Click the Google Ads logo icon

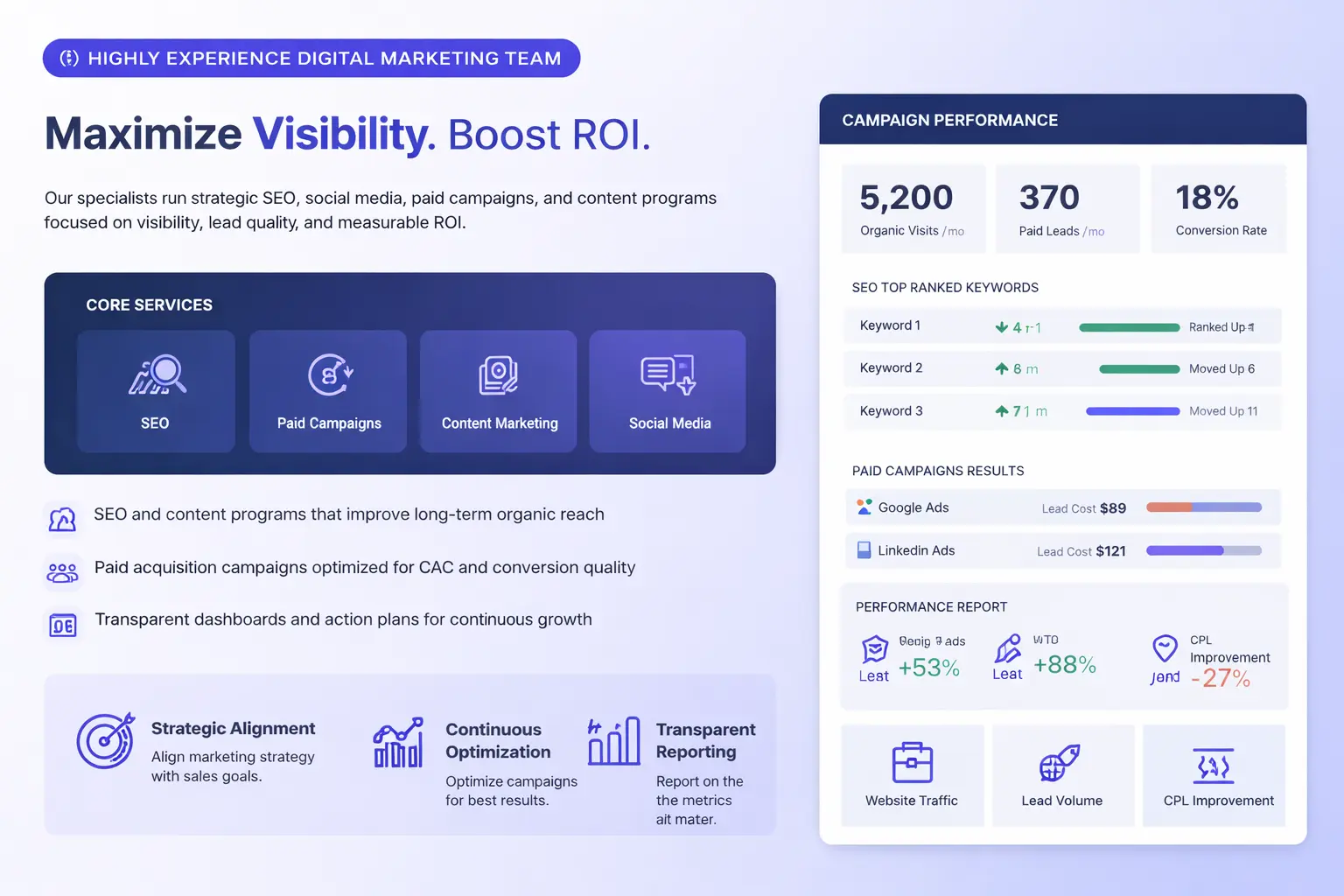pos(864,507)
